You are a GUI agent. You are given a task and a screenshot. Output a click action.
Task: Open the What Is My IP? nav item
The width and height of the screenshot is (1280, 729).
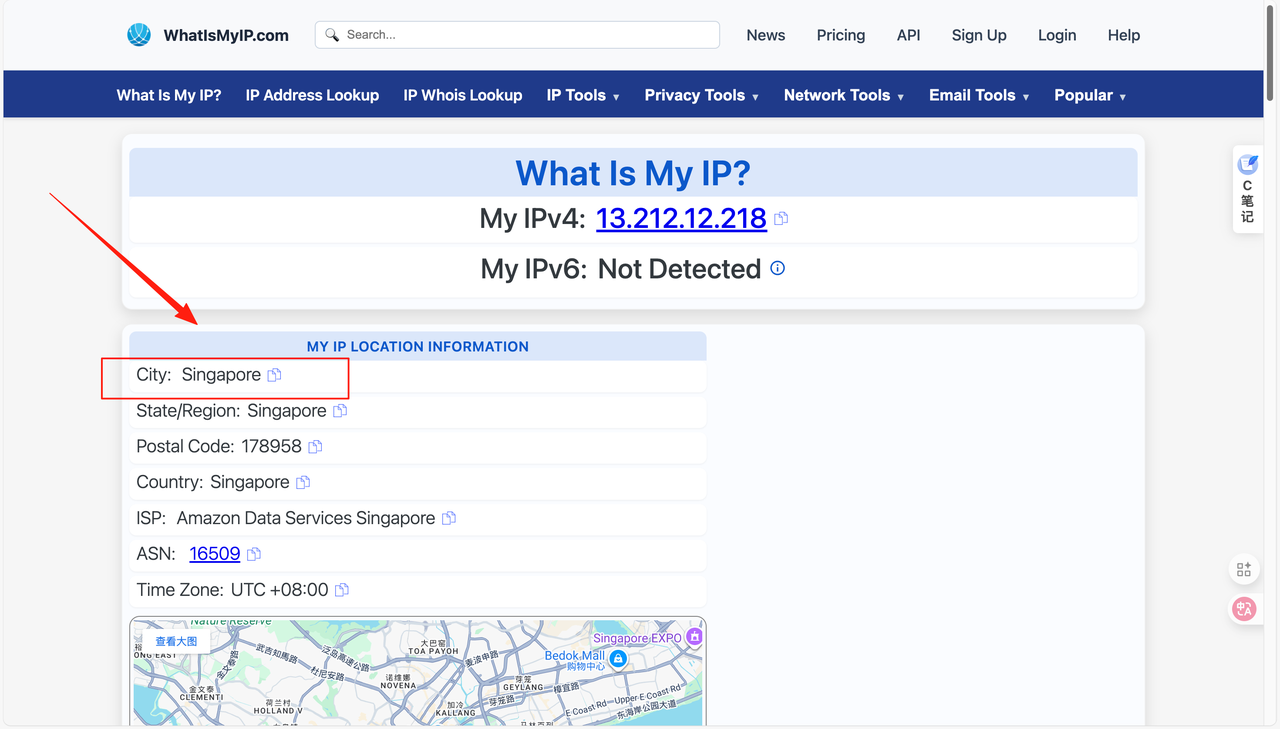[x=169, y=95]
